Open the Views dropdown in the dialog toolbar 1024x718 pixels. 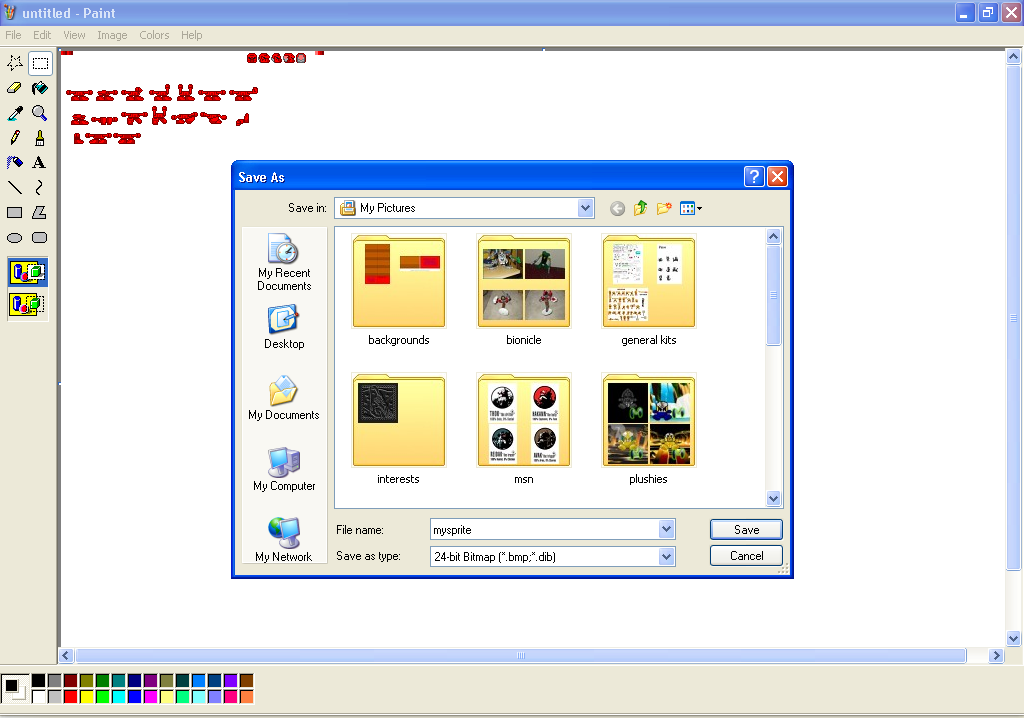[x=690, y=208]
